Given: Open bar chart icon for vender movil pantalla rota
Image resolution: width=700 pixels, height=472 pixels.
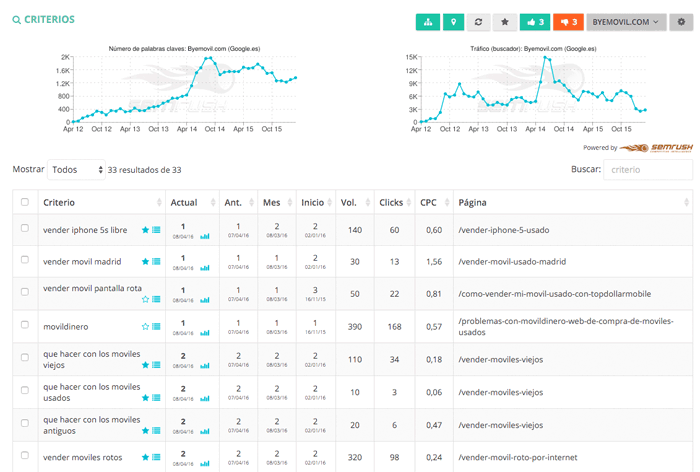Looking at the screenshot, I should pos(205,300).
